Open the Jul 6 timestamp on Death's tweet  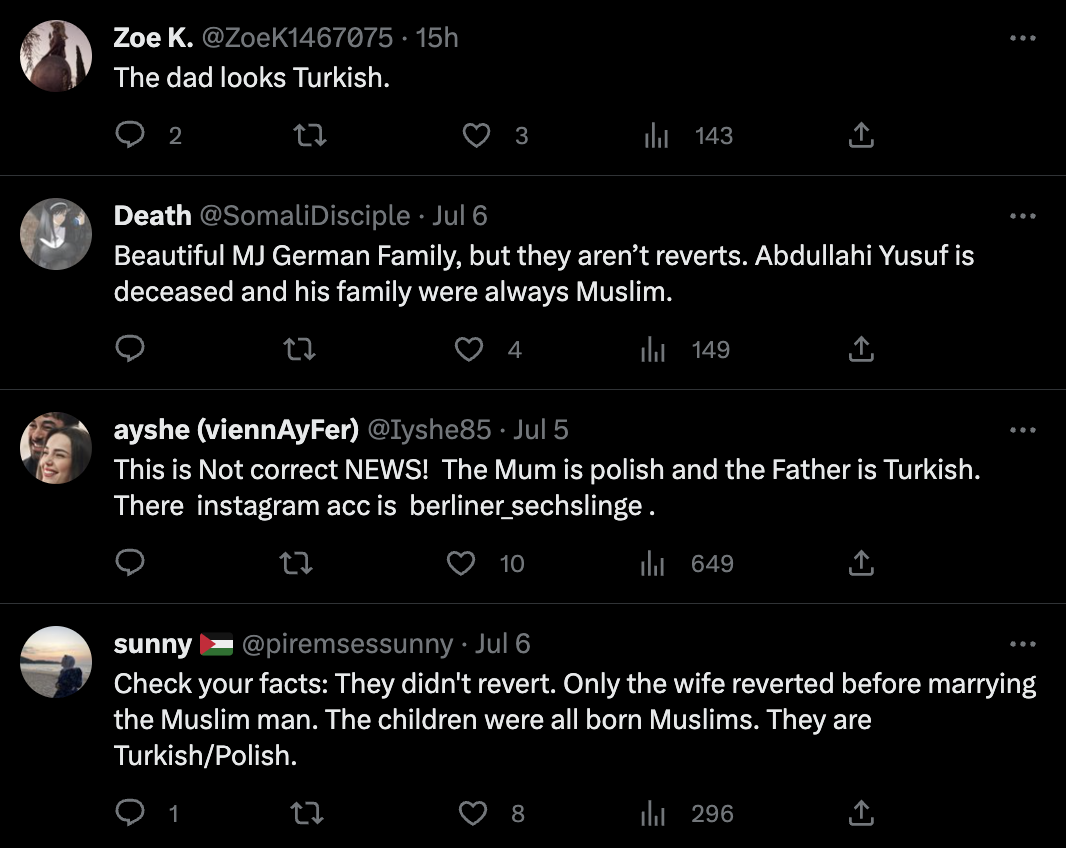coord(460,216)
